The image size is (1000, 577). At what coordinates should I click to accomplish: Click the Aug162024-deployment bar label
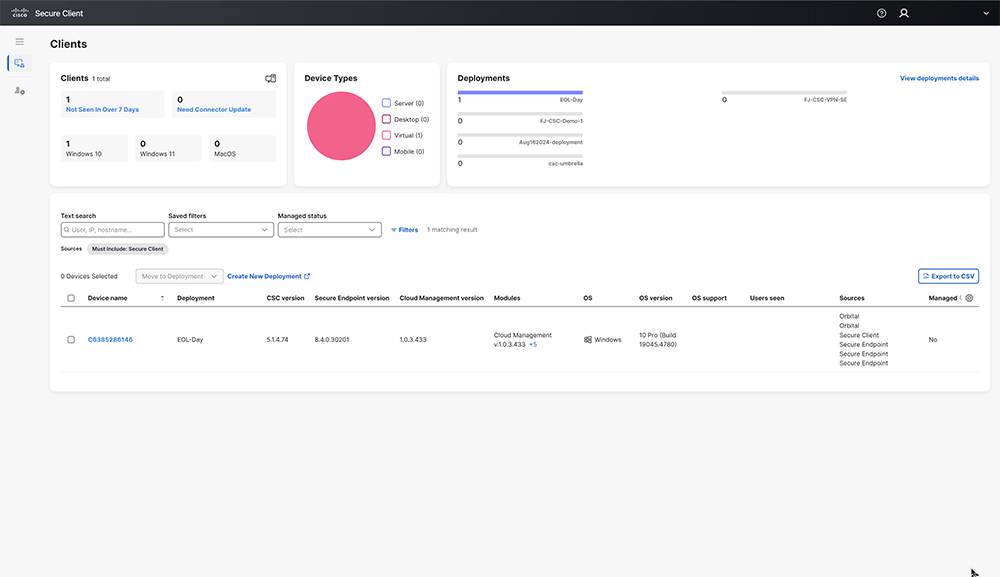550,142
